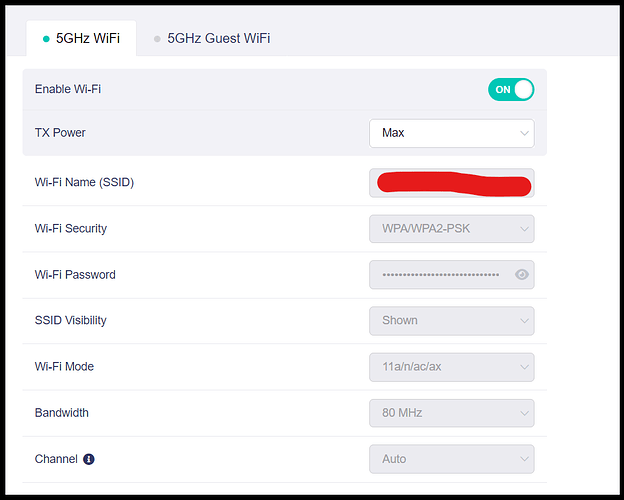624x500 pixels.
Task: Expand the Bandwidth 80 MHz dropdown
Action: coord(452,413)
